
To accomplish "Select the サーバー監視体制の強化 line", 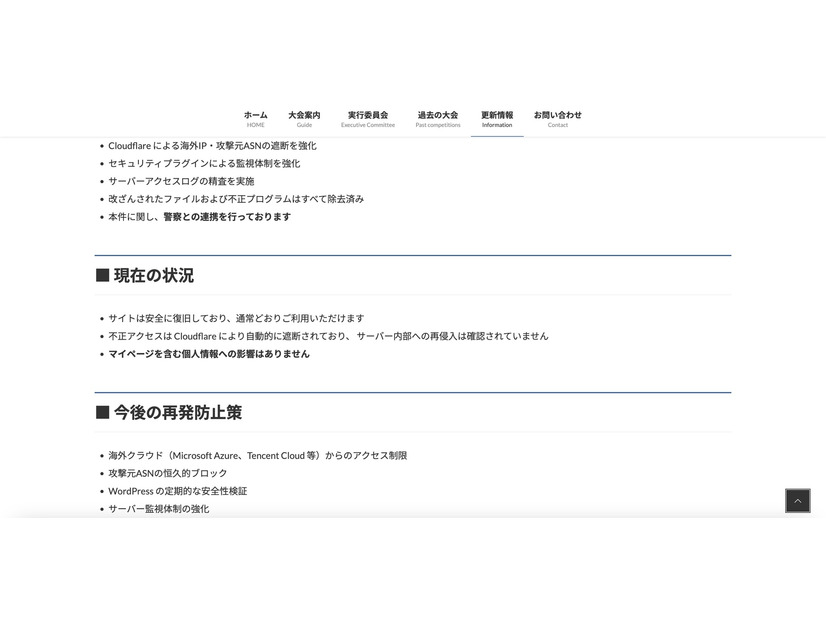I will pos(159,509).
